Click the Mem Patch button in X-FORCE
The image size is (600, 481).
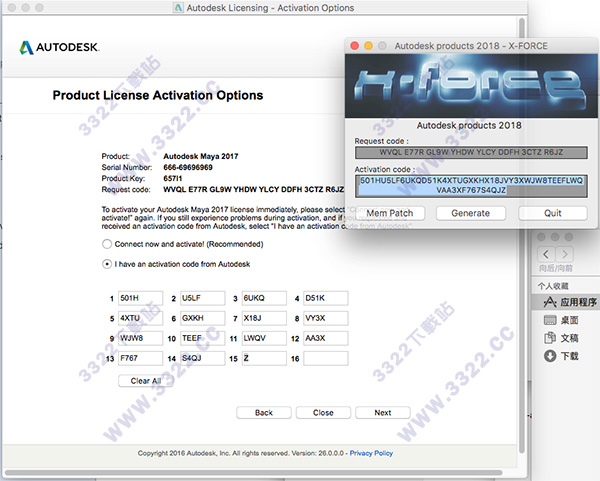390,213
